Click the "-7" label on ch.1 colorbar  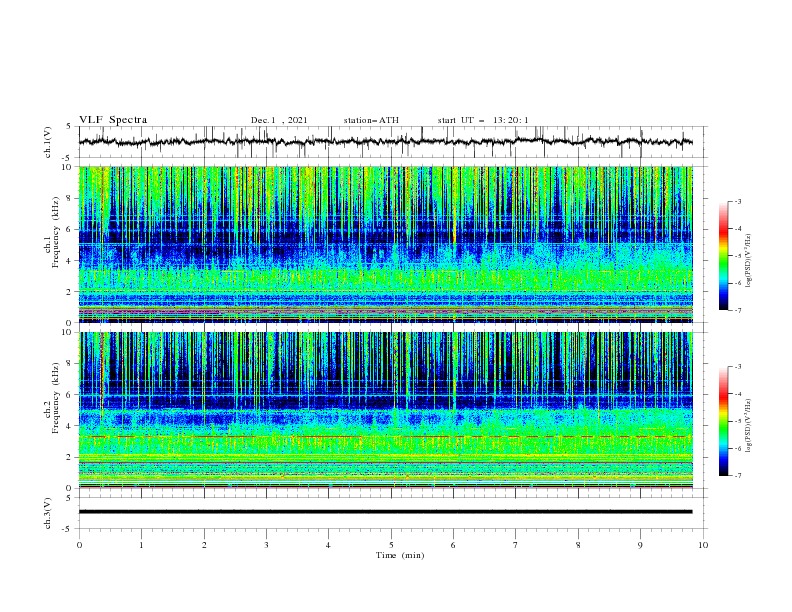(737, 310)
